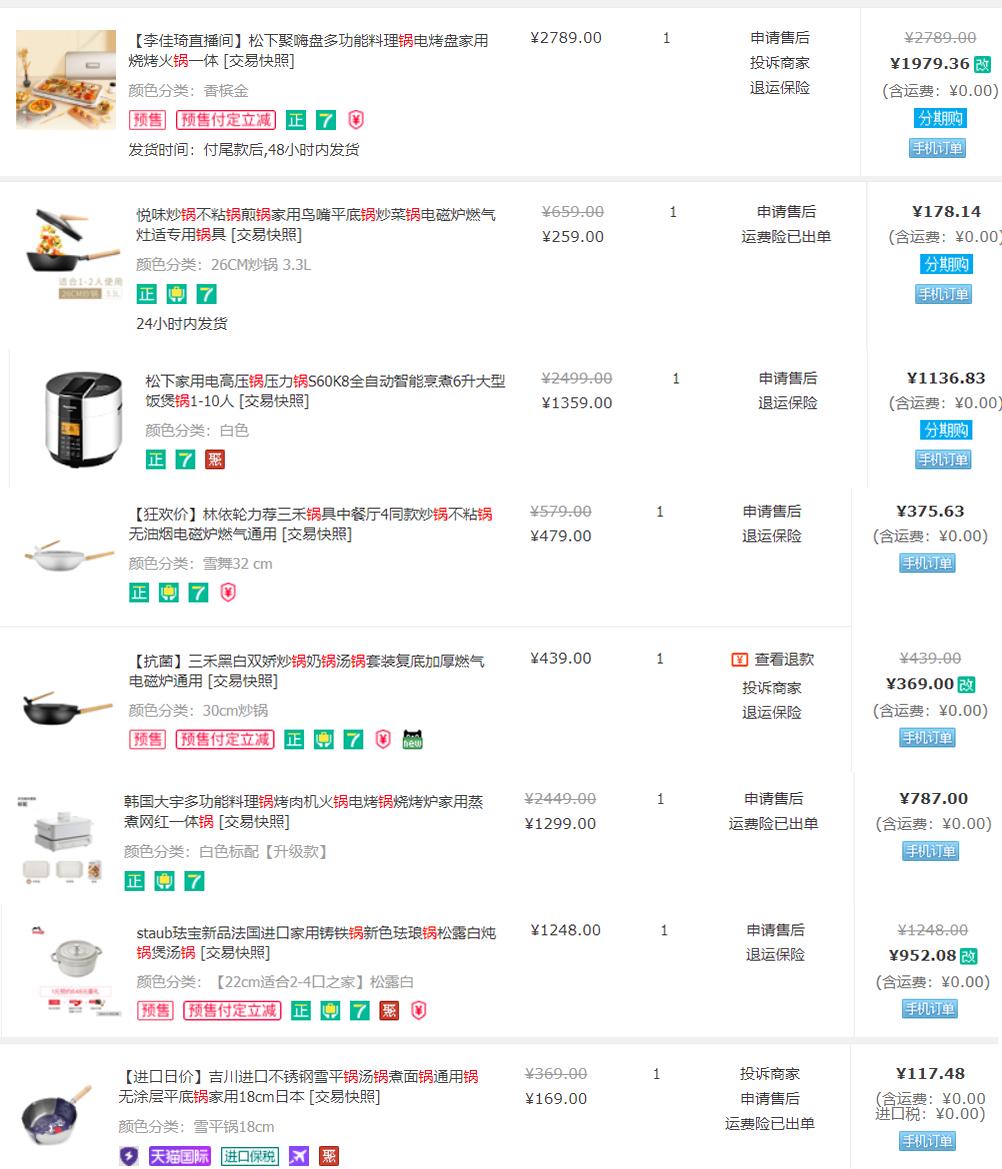
Task: Click the green 7-day return icon under 韩国大宇 item
Action: pyautogui.click(x=194, y=881)
